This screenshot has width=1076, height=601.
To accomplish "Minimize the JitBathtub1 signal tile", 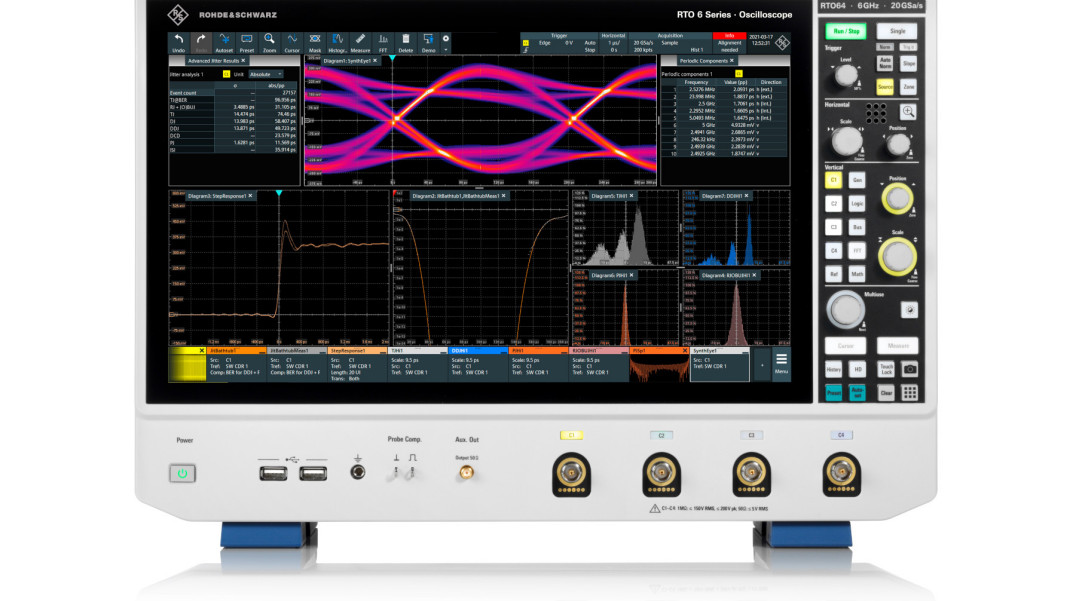I will click(261, 351).
